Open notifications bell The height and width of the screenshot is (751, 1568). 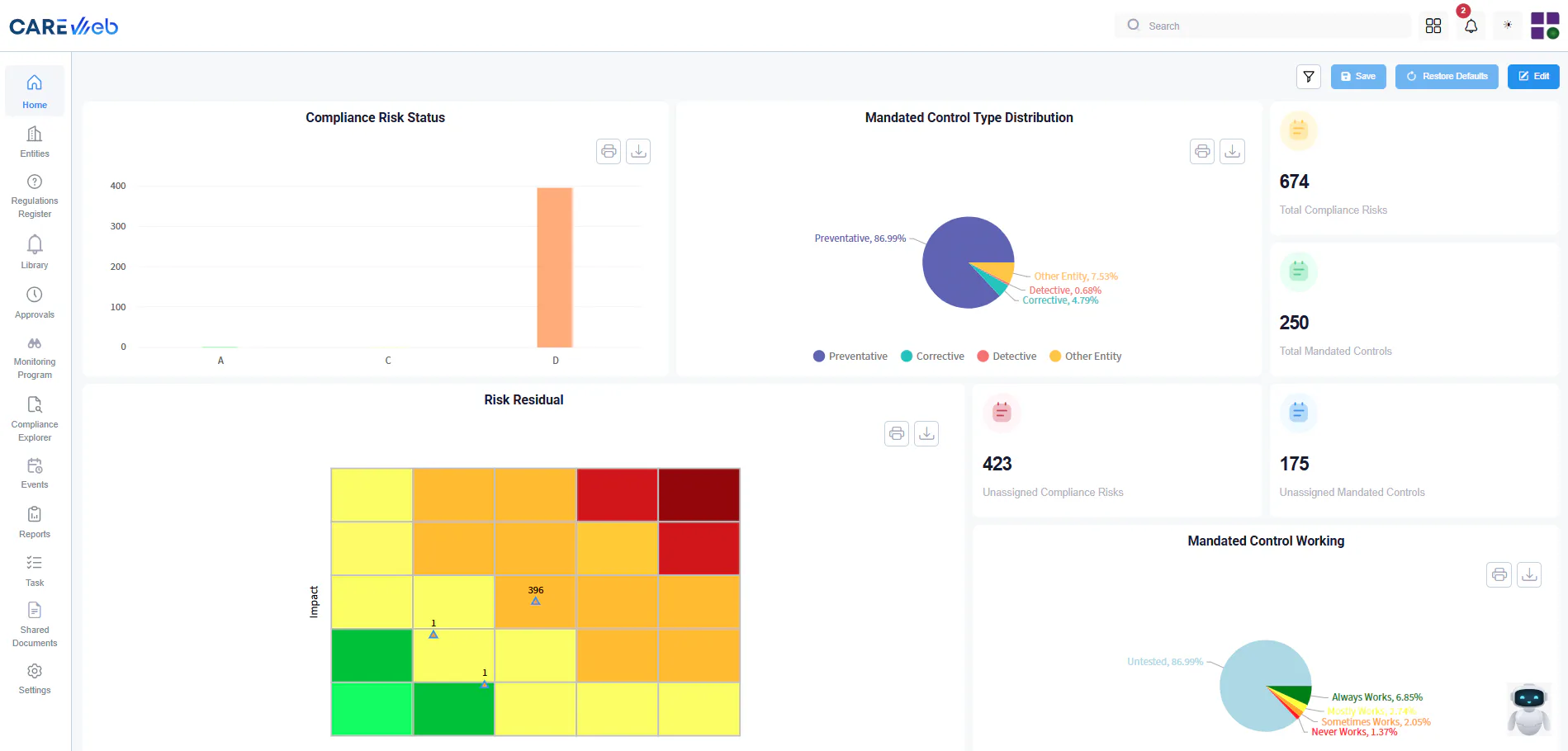tap(1471, 26)
